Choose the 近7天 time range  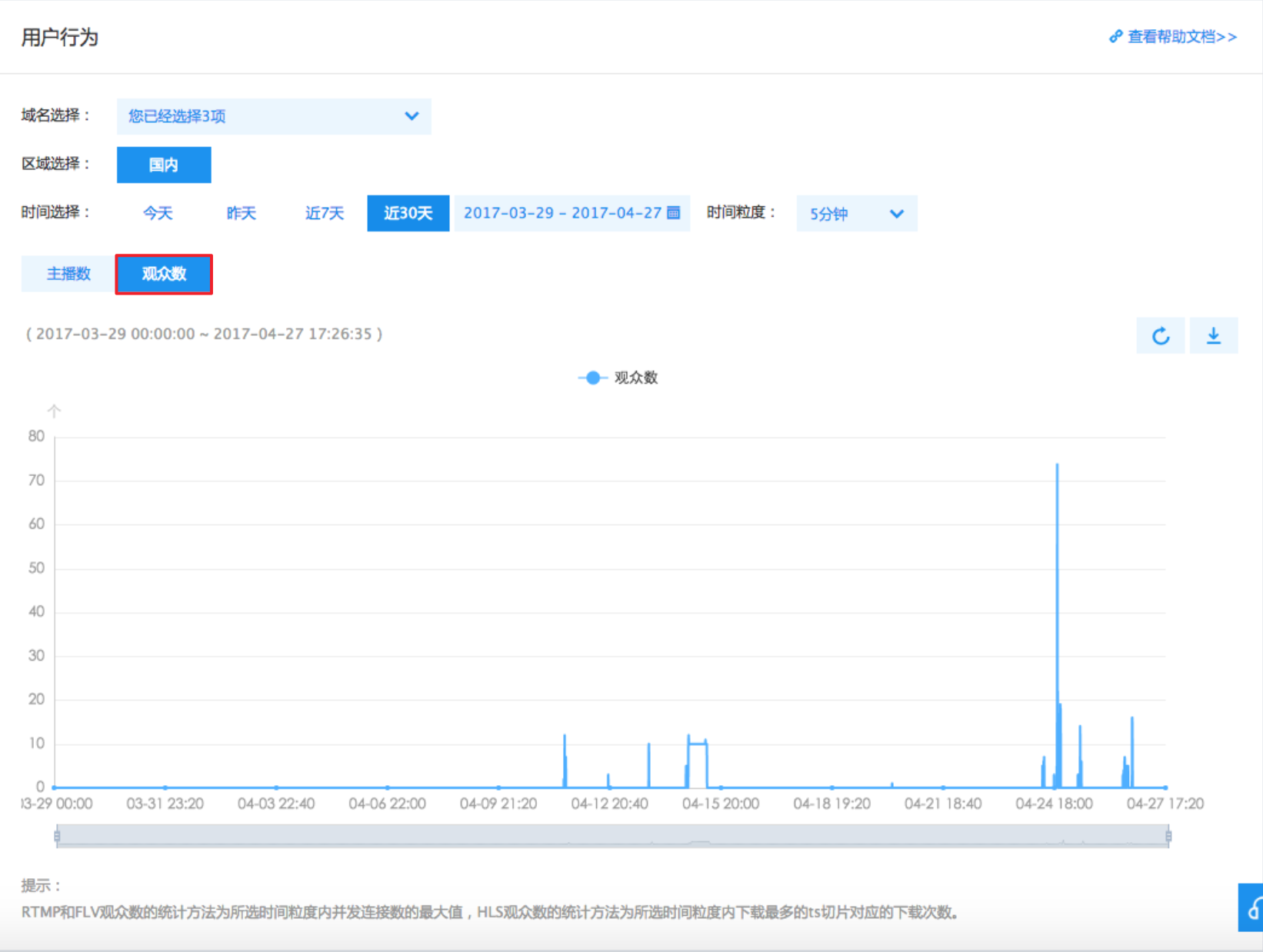[x=324, y=213]
